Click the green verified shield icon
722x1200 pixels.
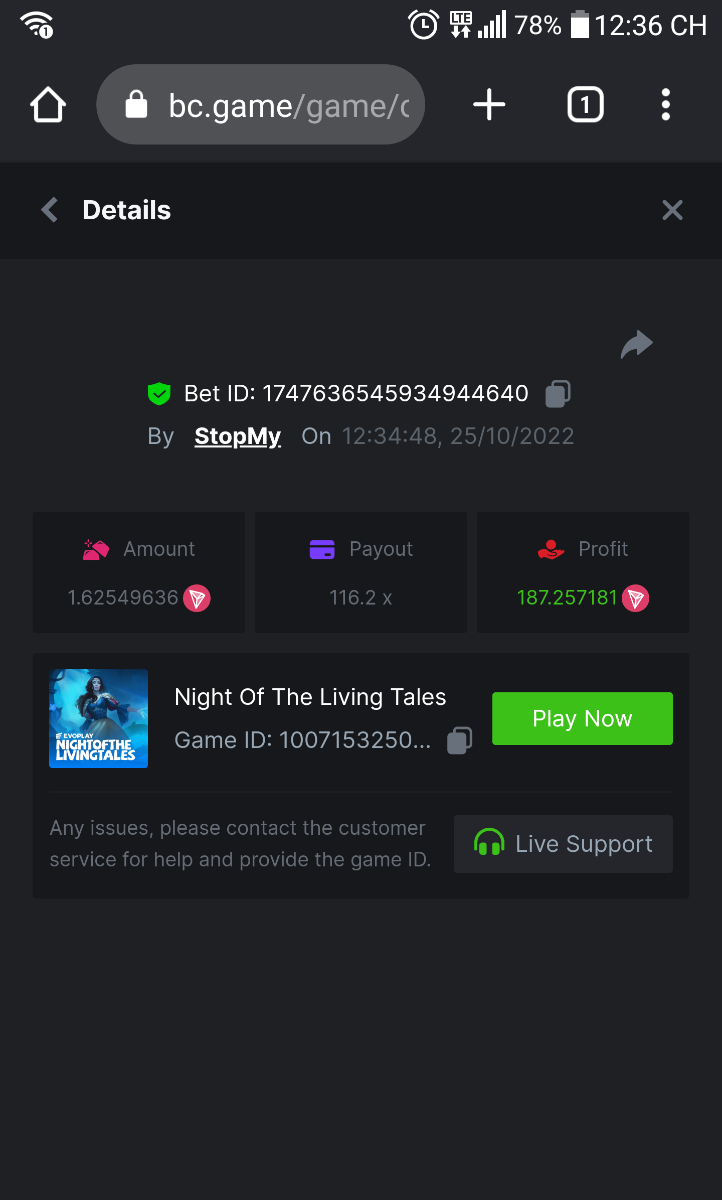159,394
